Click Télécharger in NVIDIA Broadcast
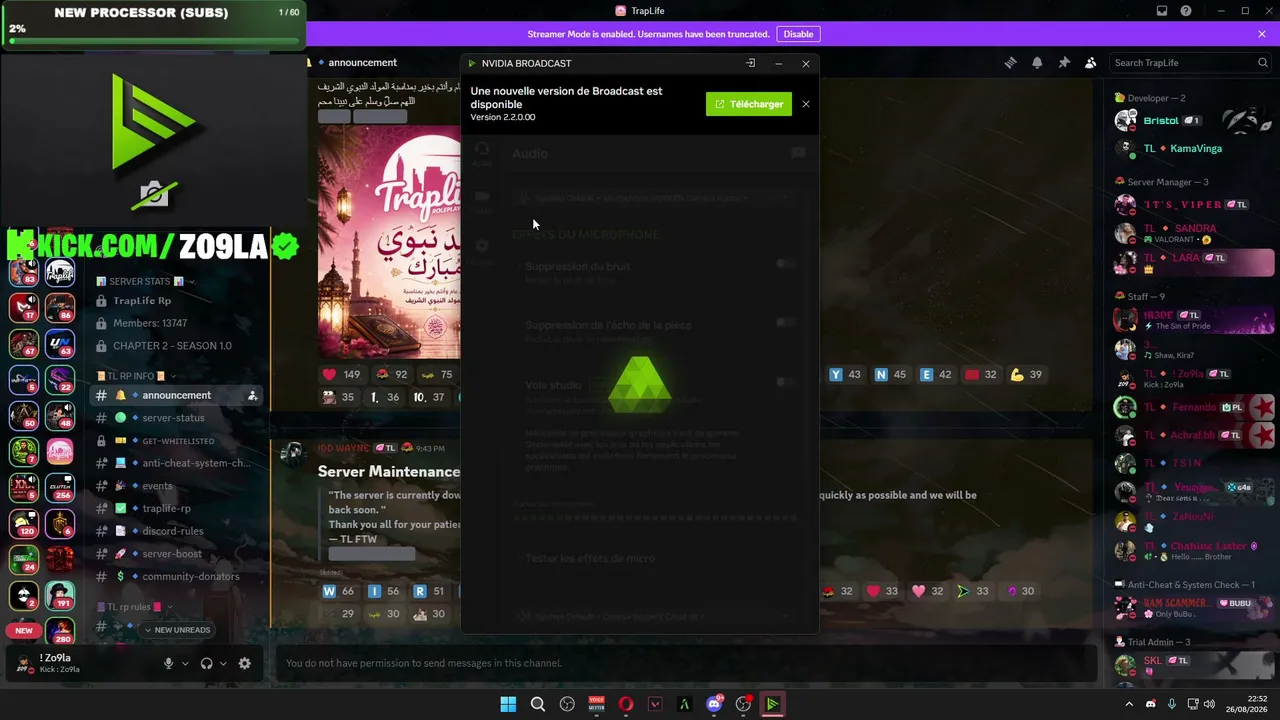This screenshot has width=1280, height=720. click(x=748, y=104)
